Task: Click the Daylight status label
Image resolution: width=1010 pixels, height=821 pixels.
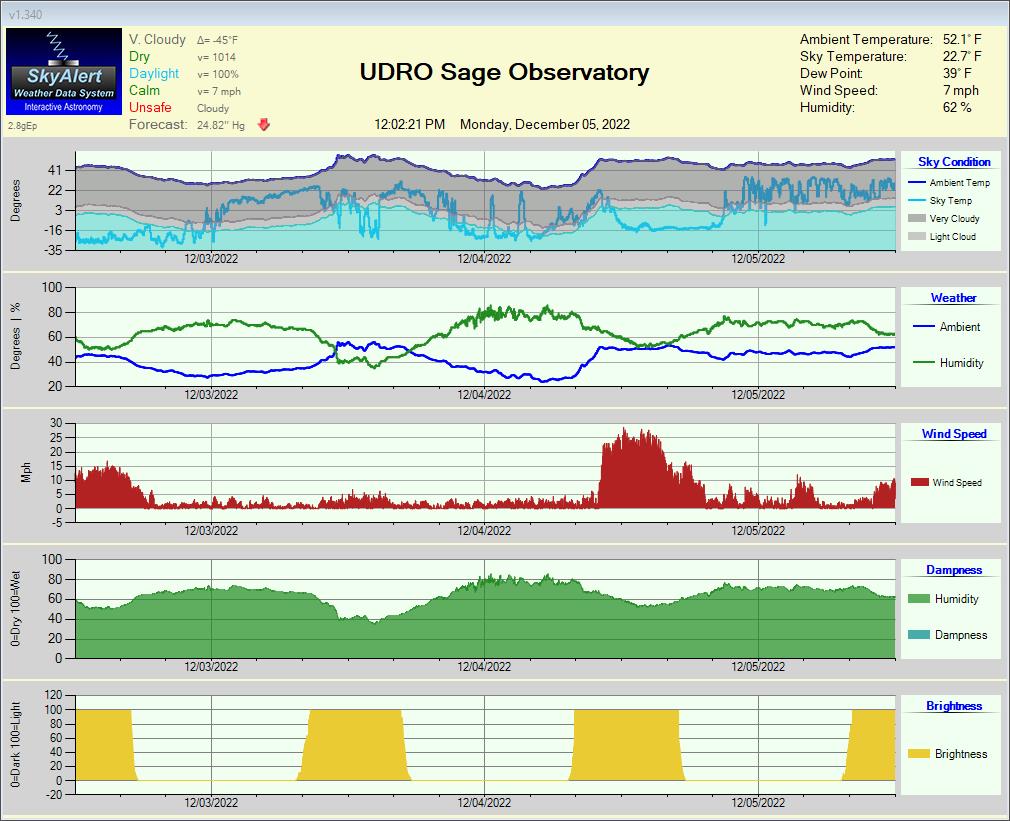Action: click(x=154, y=73)
